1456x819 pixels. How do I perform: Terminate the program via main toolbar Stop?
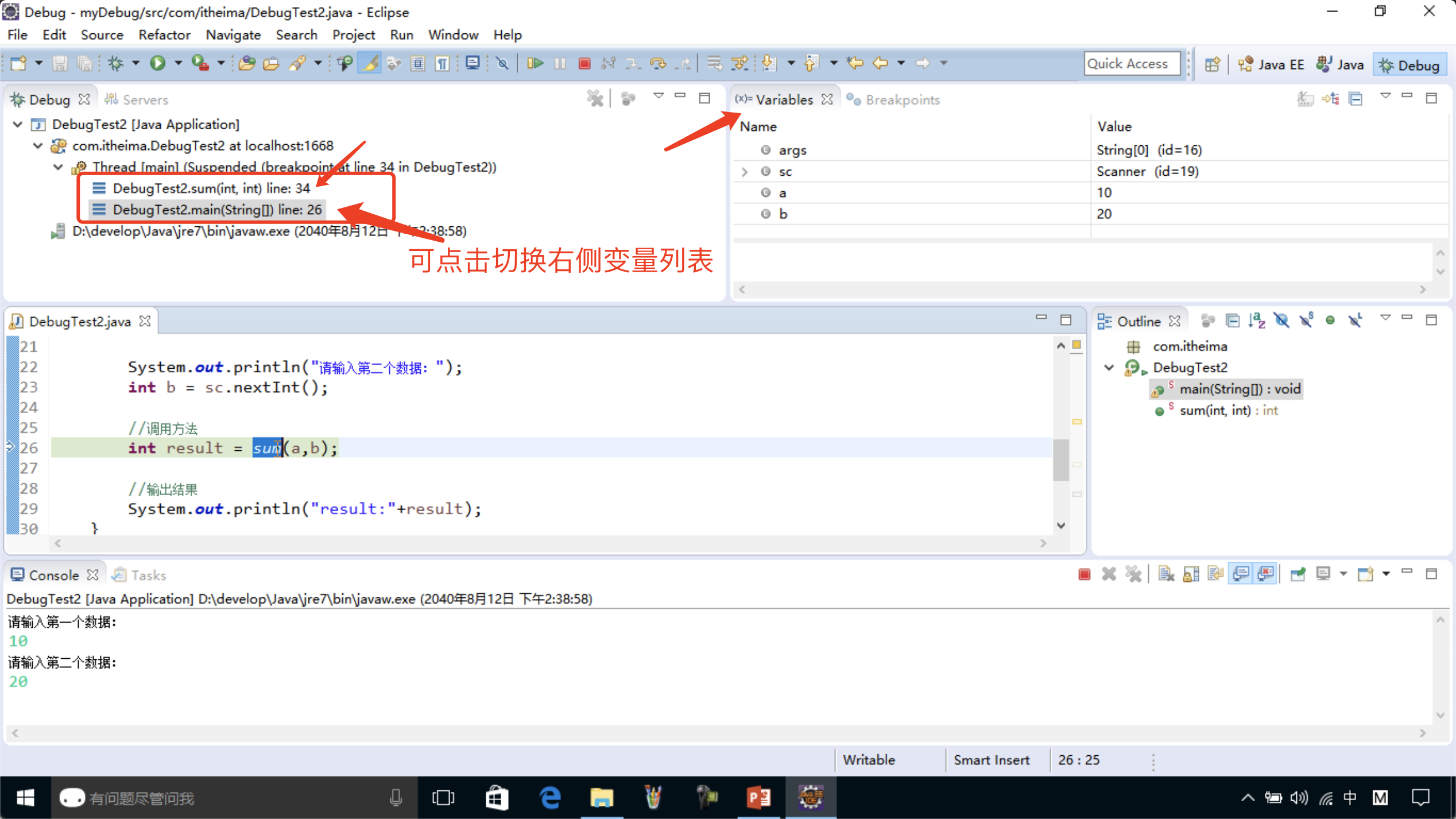584,63
